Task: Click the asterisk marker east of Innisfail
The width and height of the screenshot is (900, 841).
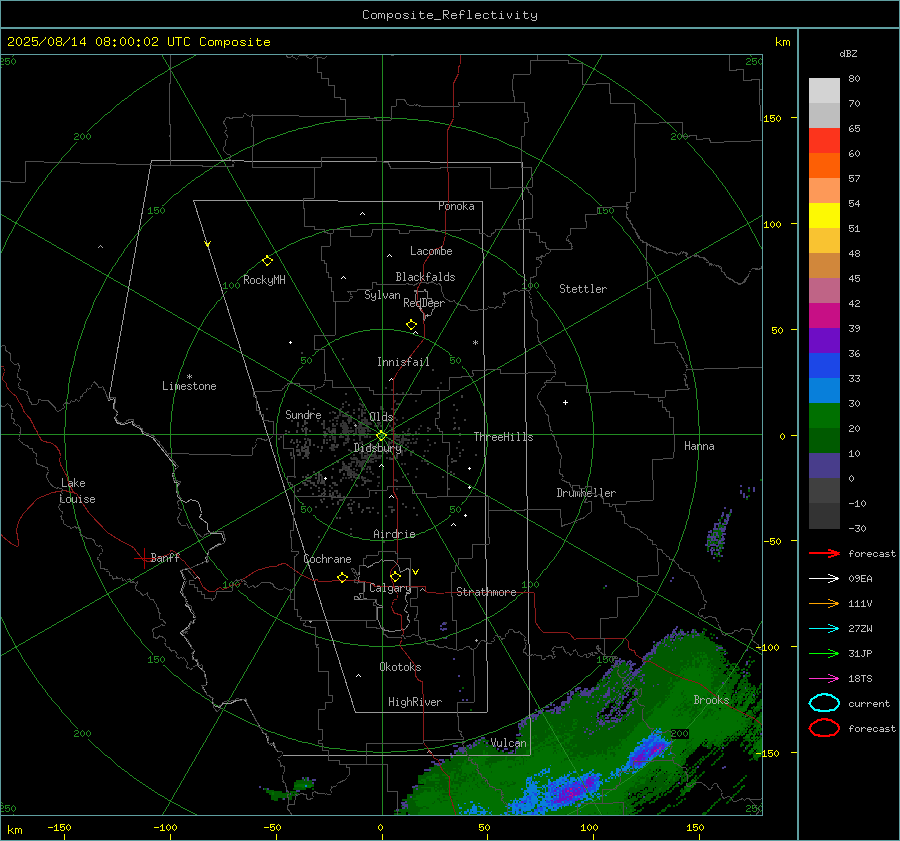Action: [475, 343]
